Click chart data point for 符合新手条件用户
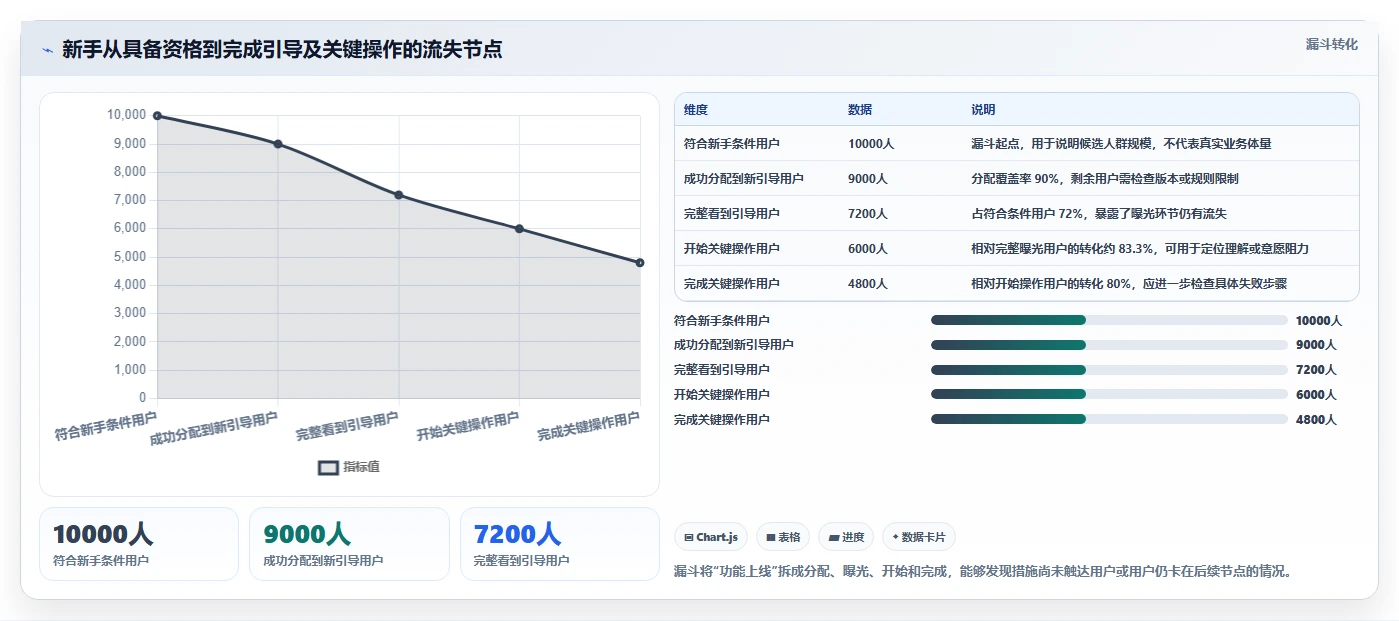This screenshot has height=621, width=1399. (157, 116)
